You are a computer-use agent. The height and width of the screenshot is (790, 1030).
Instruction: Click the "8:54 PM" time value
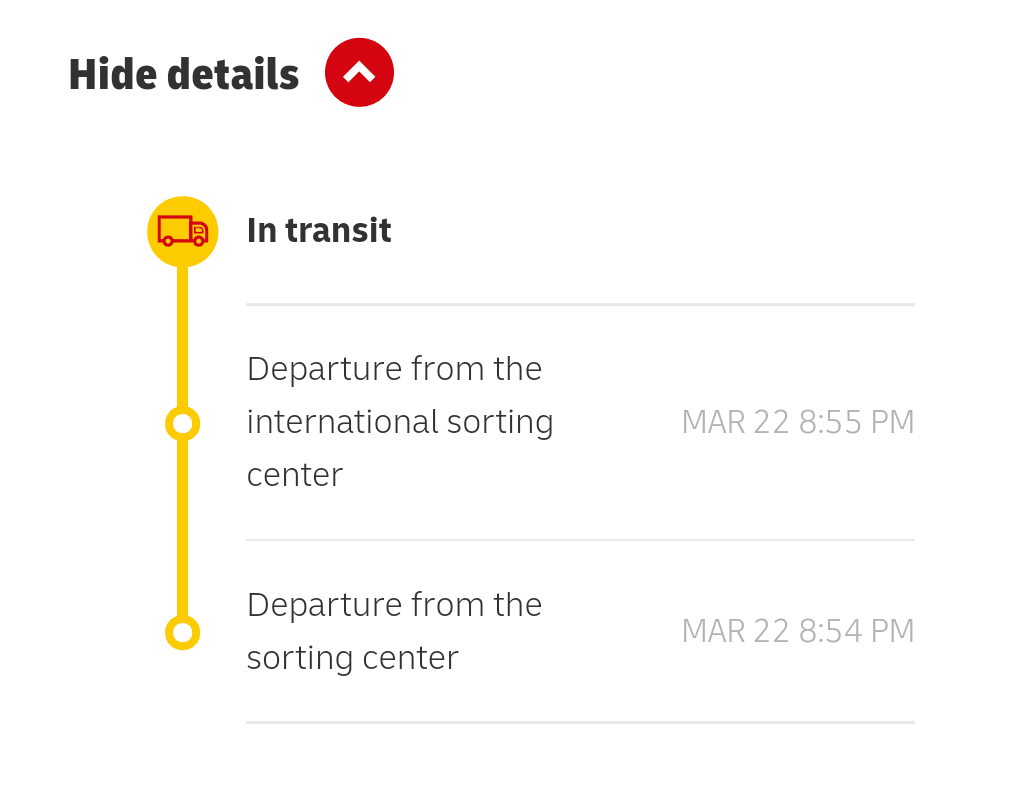(x=856, y=631)
